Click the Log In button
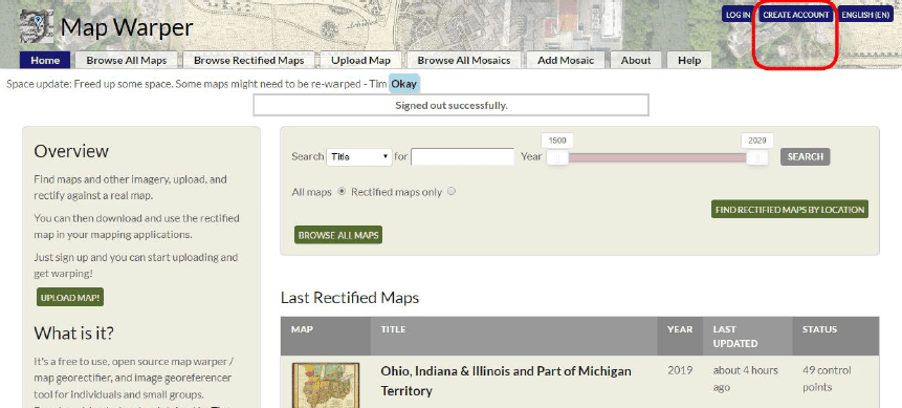Image resolution: width=902 pixels, height=408 pixels. click(738, 15)
